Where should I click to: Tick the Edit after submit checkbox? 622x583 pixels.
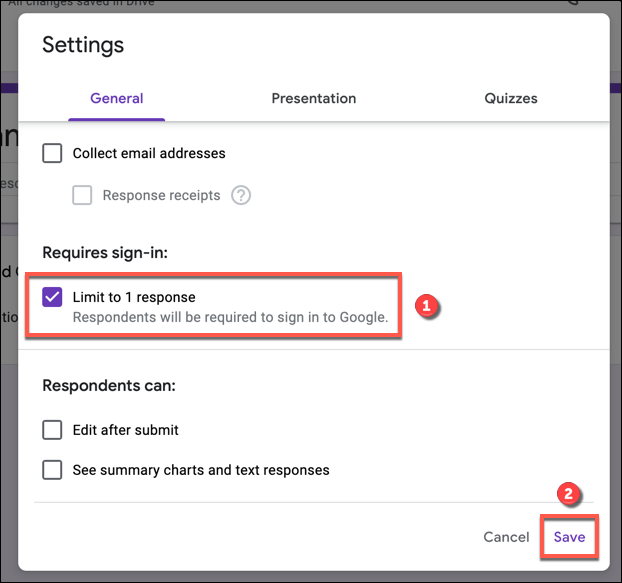point(53,430)
